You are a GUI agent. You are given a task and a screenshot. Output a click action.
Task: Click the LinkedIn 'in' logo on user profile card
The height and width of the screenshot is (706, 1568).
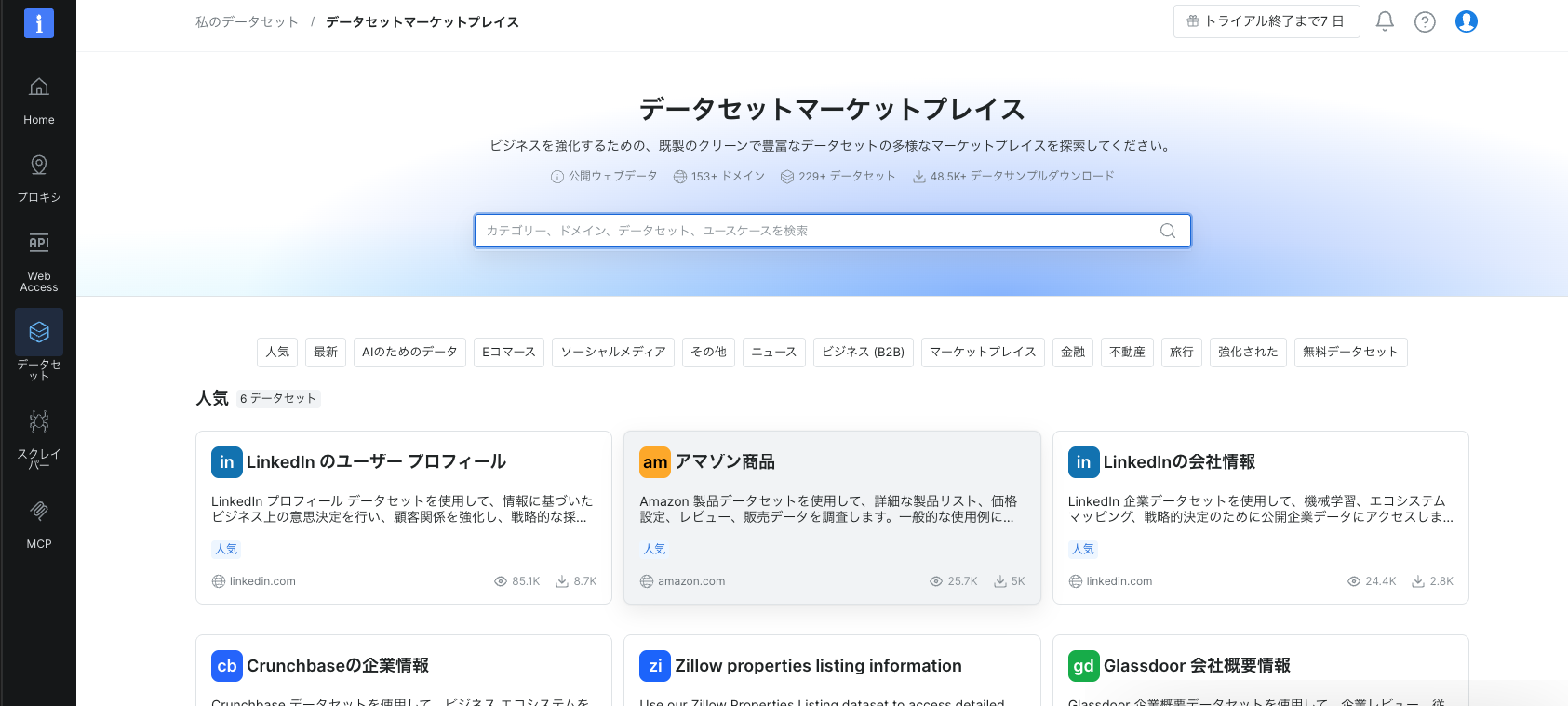(227, 462)
